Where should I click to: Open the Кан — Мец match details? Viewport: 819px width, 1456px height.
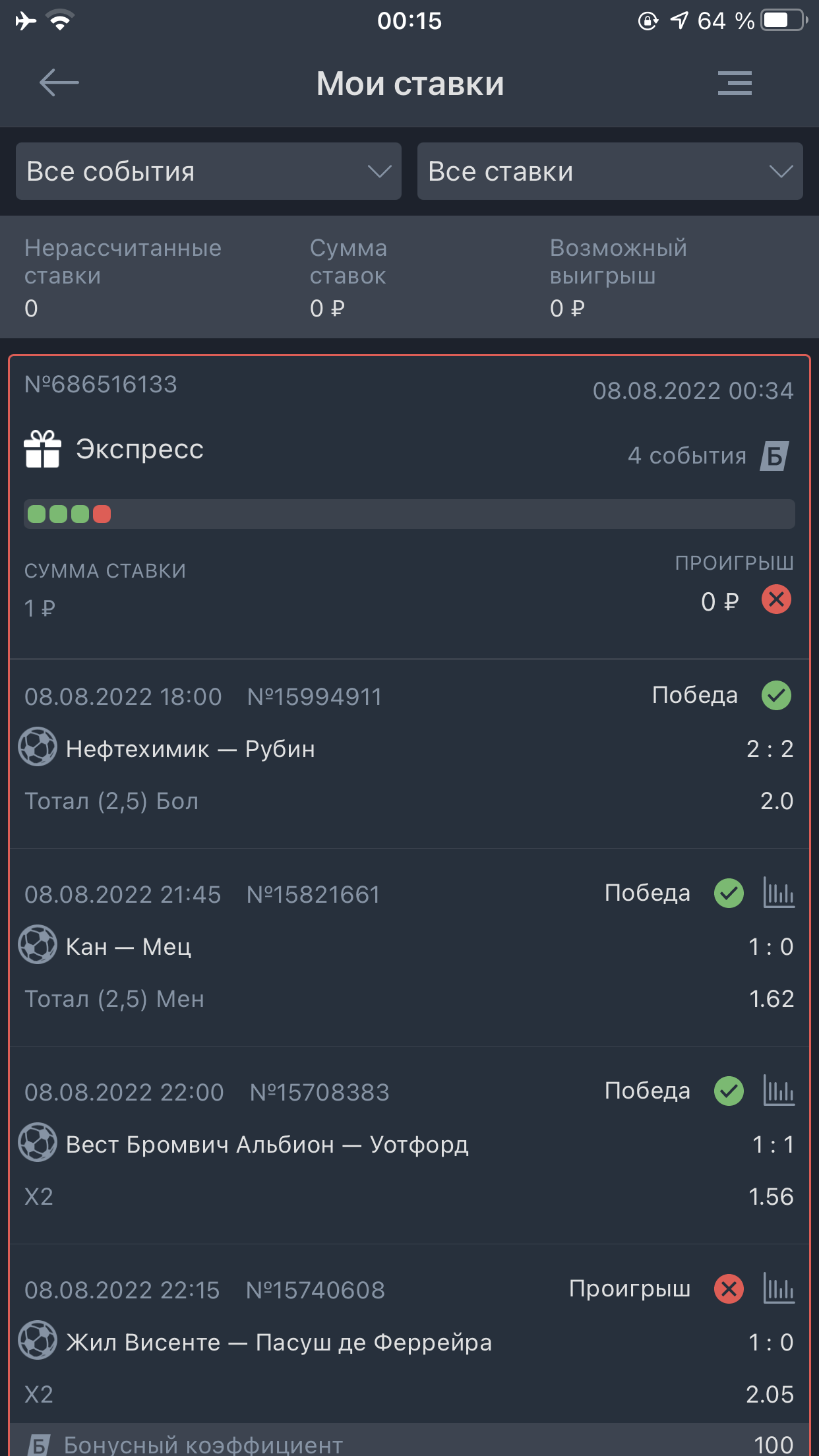[x=129, y=947]
